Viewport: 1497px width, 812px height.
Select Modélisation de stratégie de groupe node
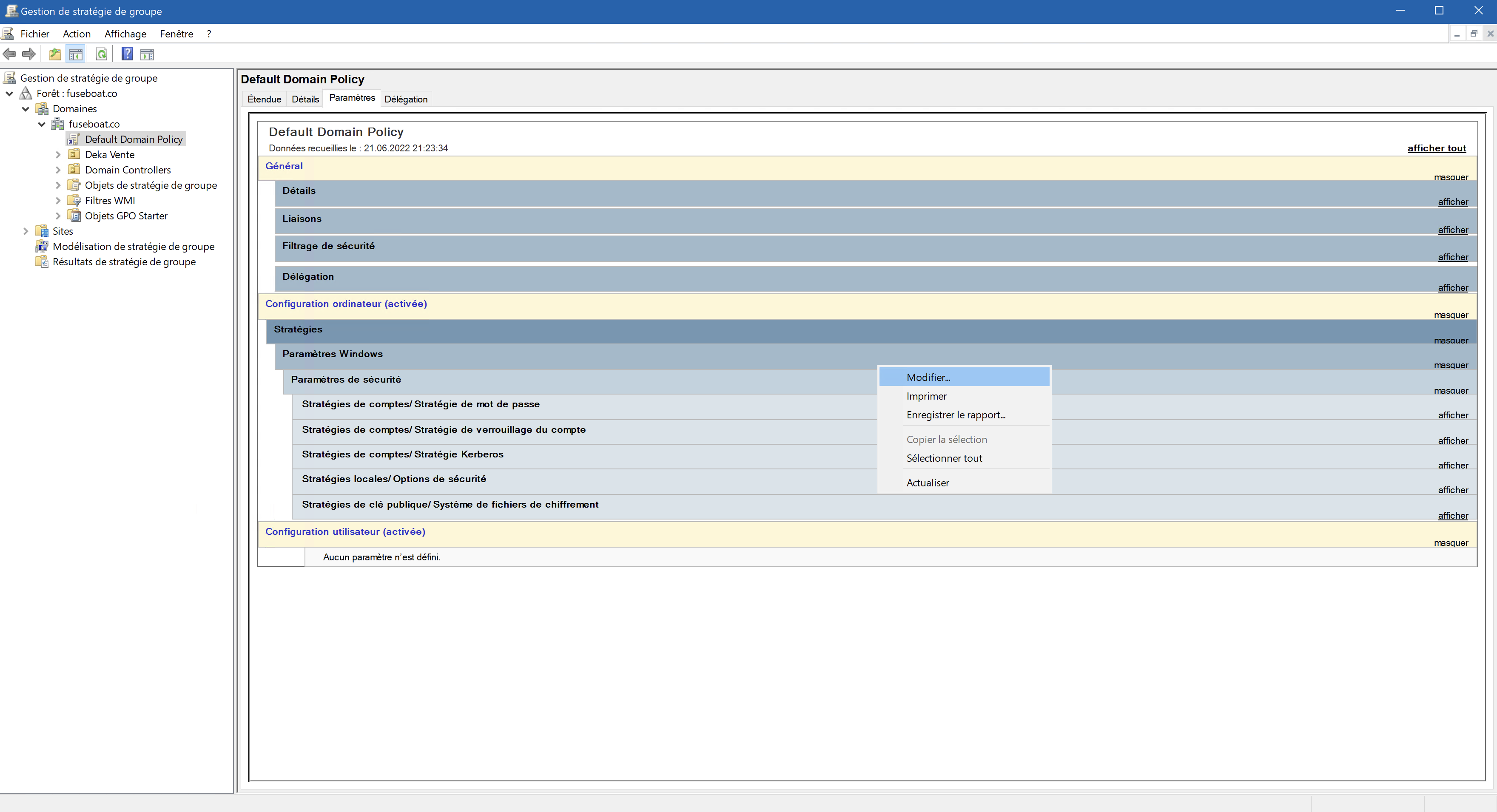coord(133,246)
